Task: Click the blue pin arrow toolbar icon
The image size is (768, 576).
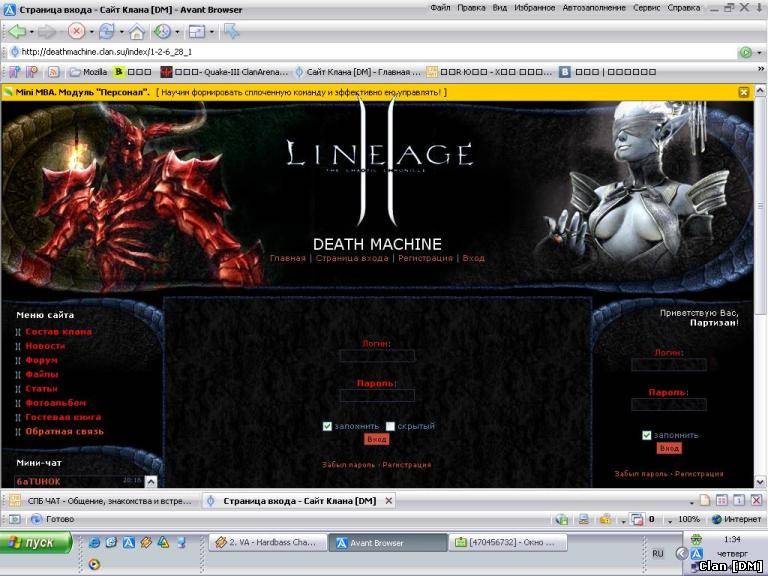Action: (x=231, y=32)
